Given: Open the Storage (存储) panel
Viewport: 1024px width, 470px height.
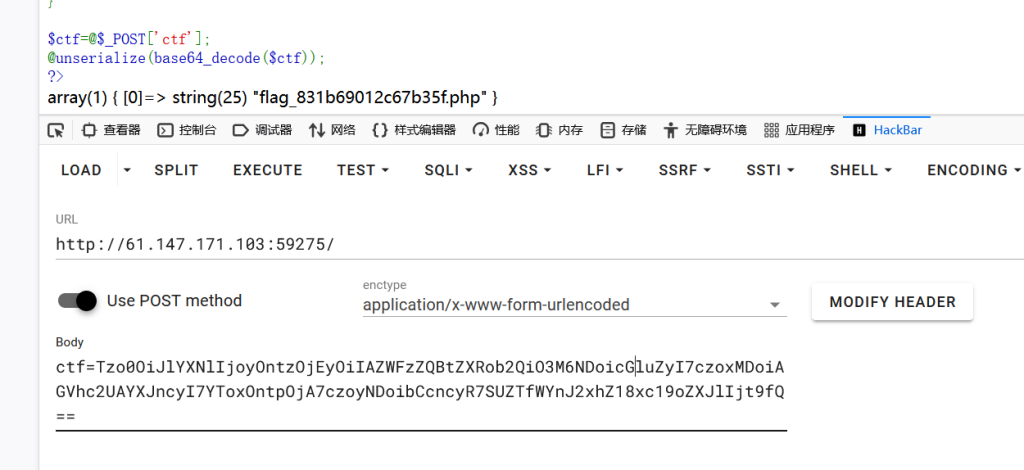Looking at the screenshot, I should click(623, 130).
